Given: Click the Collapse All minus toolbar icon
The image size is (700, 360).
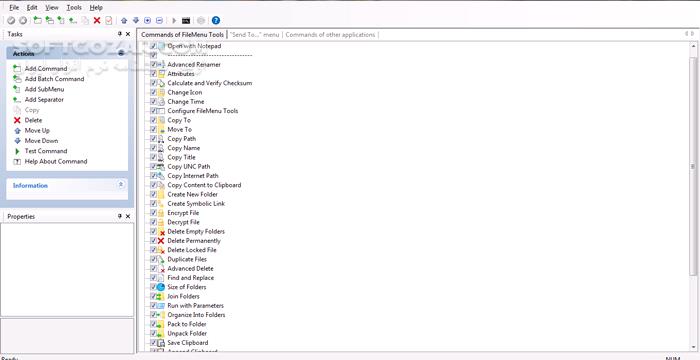Looking at the screenshot, I should coord(159,21).
